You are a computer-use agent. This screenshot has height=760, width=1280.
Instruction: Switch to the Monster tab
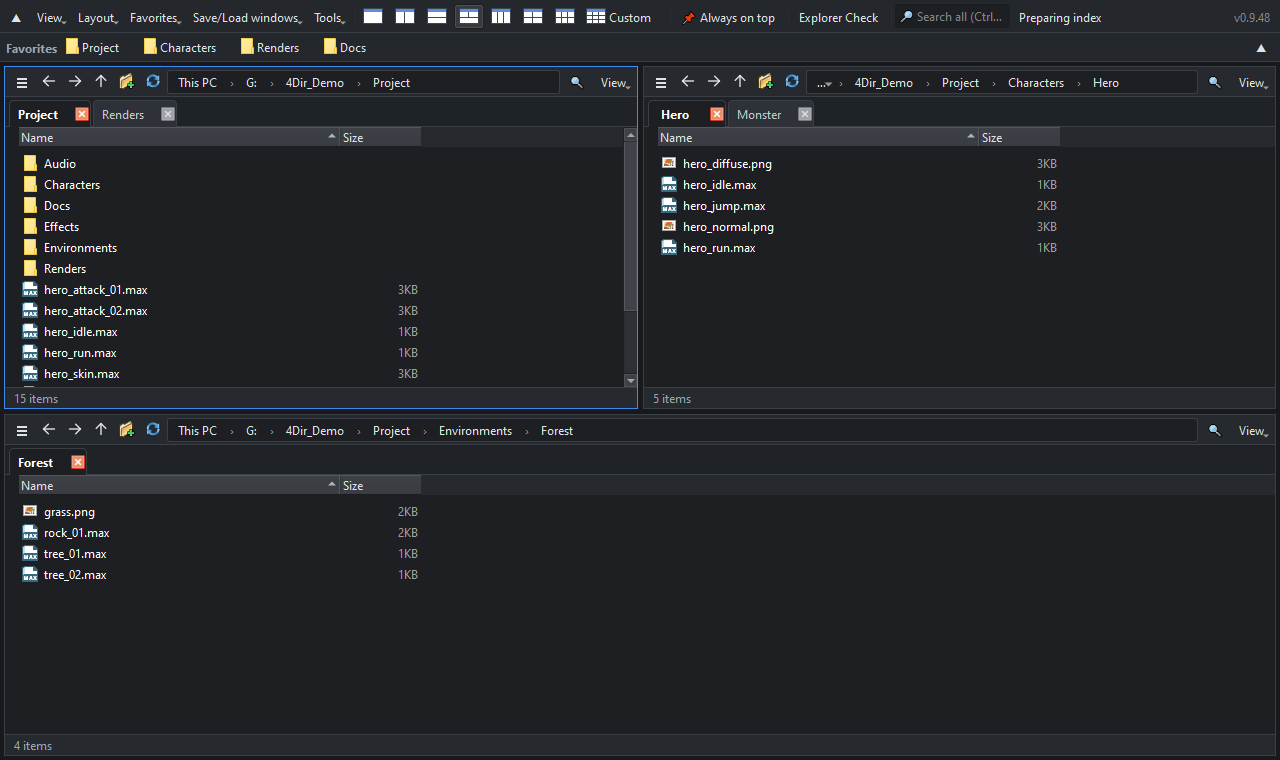point(759,115)
